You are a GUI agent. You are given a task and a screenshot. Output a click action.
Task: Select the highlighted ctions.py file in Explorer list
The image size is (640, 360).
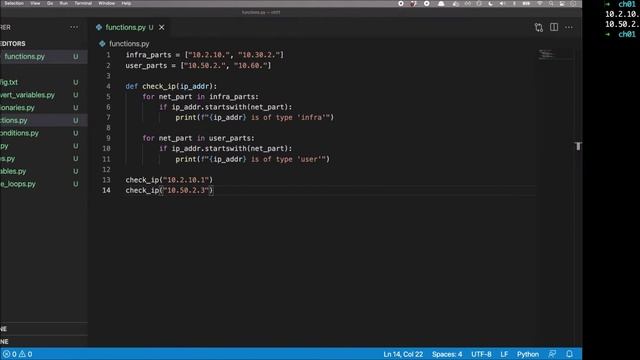pos(44,120)
